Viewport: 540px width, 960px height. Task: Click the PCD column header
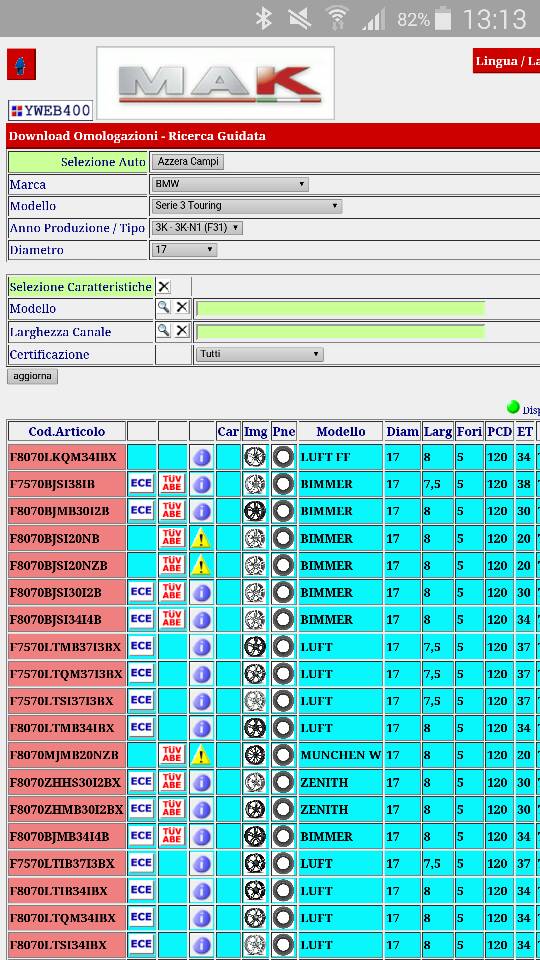pos(500,432)
